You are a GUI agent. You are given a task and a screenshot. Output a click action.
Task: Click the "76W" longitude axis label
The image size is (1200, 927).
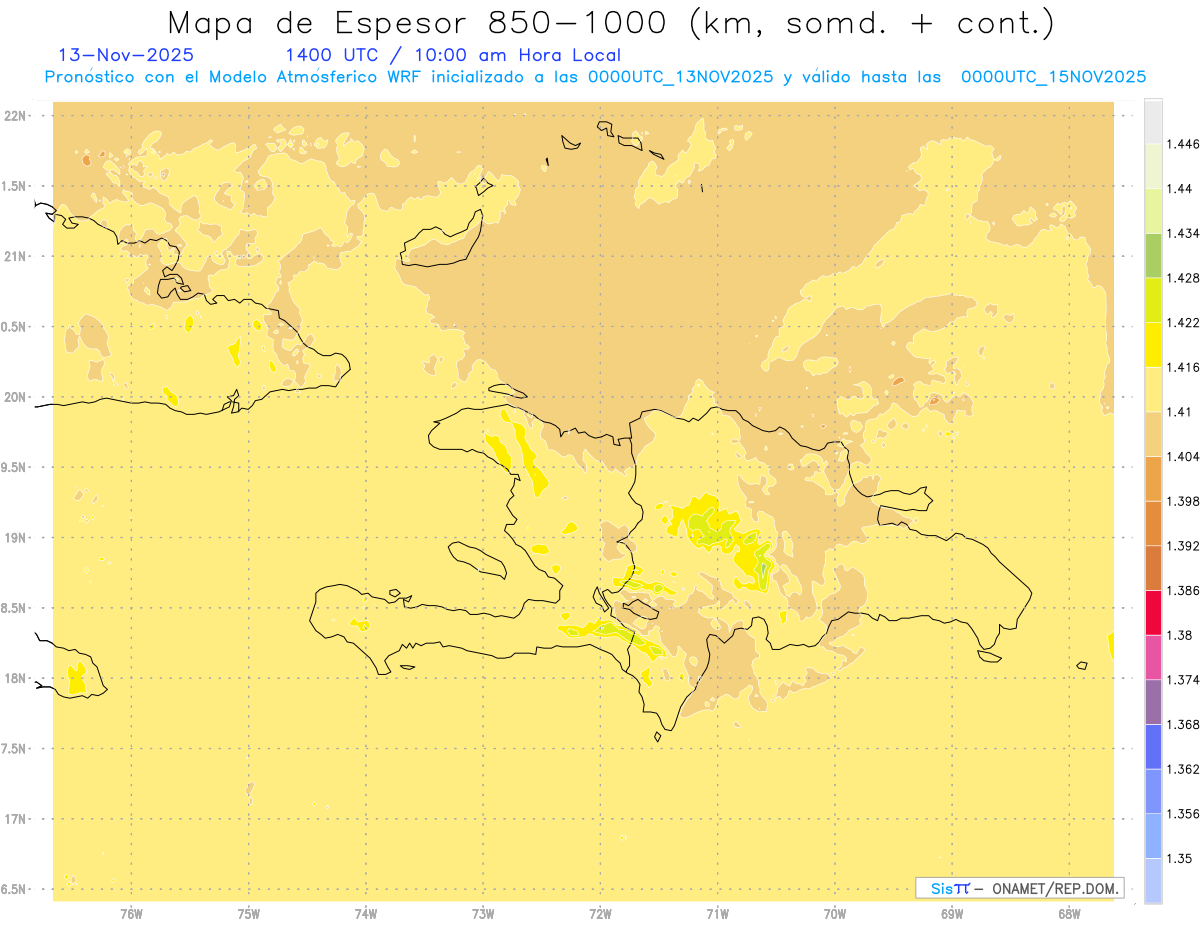(x=131, y=914)
